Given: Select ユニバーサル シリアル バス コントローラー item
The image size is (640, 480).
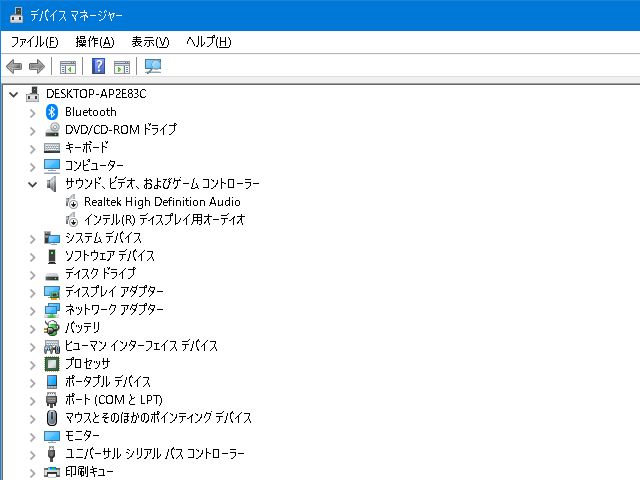Looking at the screenshot, I should tap(154, 454).
